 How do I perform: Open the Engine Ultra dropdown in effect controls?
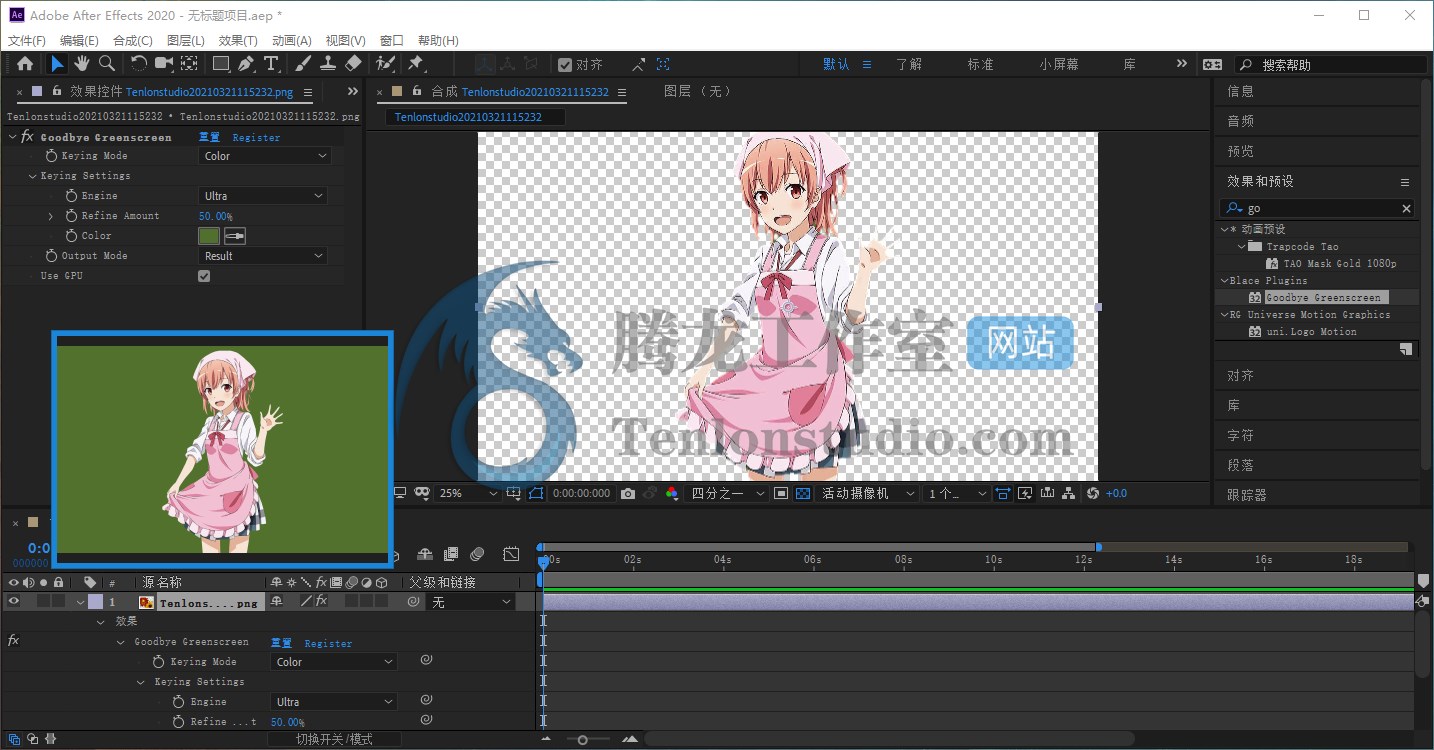pyautogui.click(x=265, y=196)
